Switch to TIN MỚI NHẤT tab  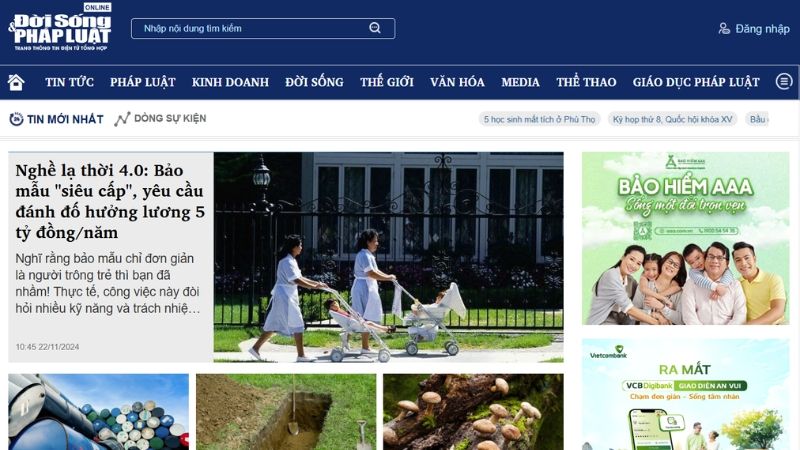[65, 119]
